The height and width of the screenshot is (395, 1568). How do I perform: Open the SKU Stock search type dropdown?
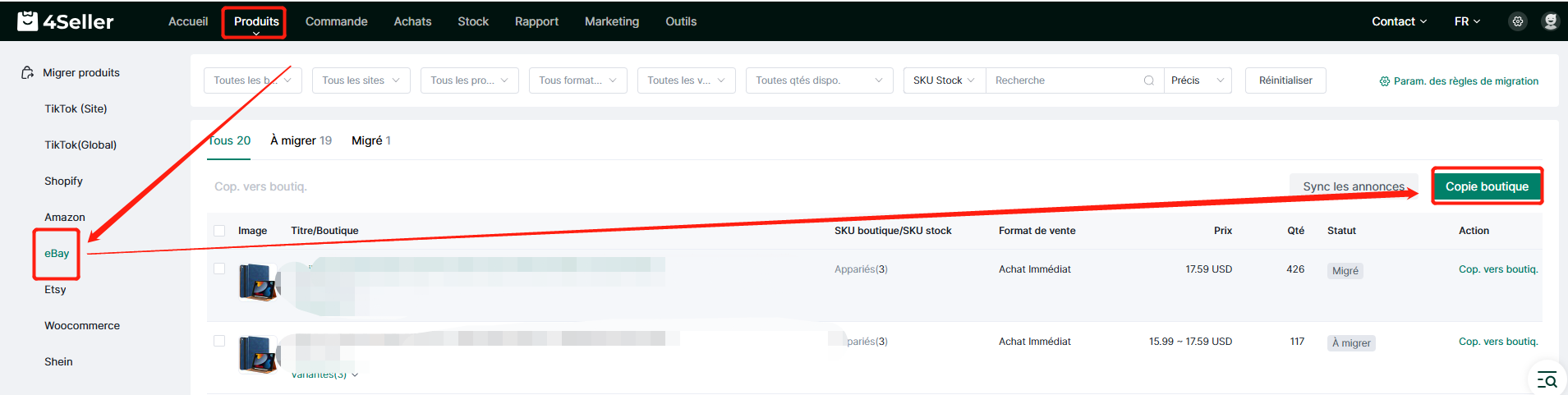point(945,80)
